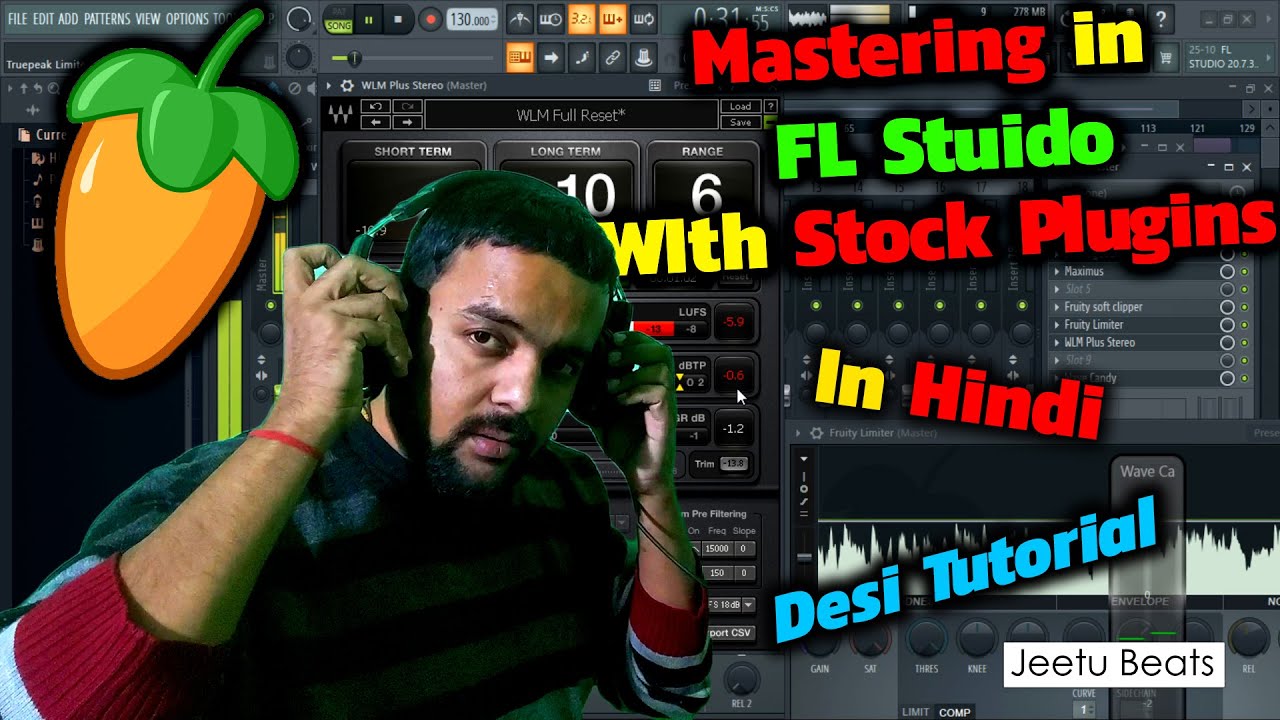Click the Trim -13.8 value field
Screen dimensions: 1280x720
click(x=734, y=463)
